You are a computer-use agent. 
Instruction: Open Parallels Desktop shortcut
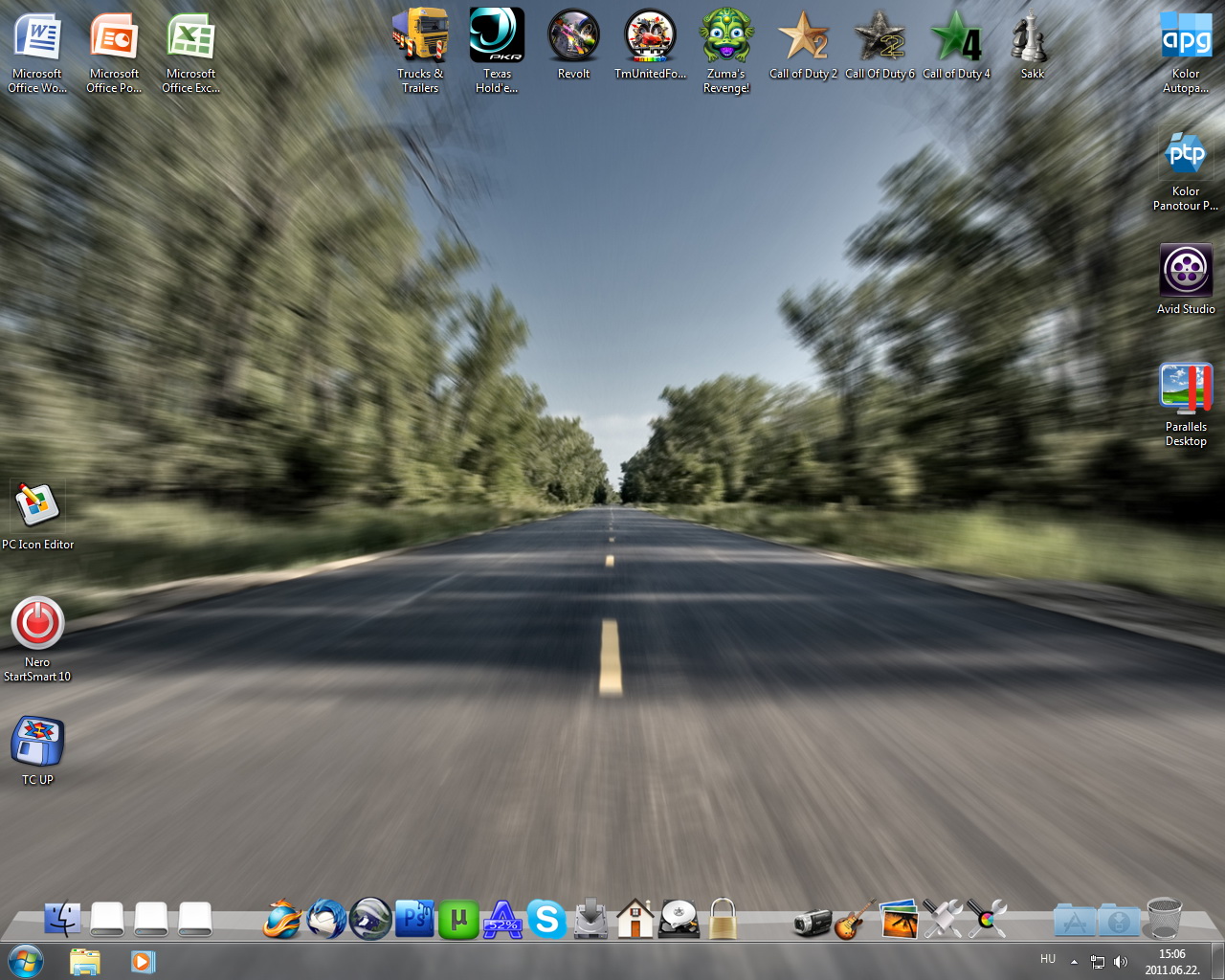pos(1186,405)
